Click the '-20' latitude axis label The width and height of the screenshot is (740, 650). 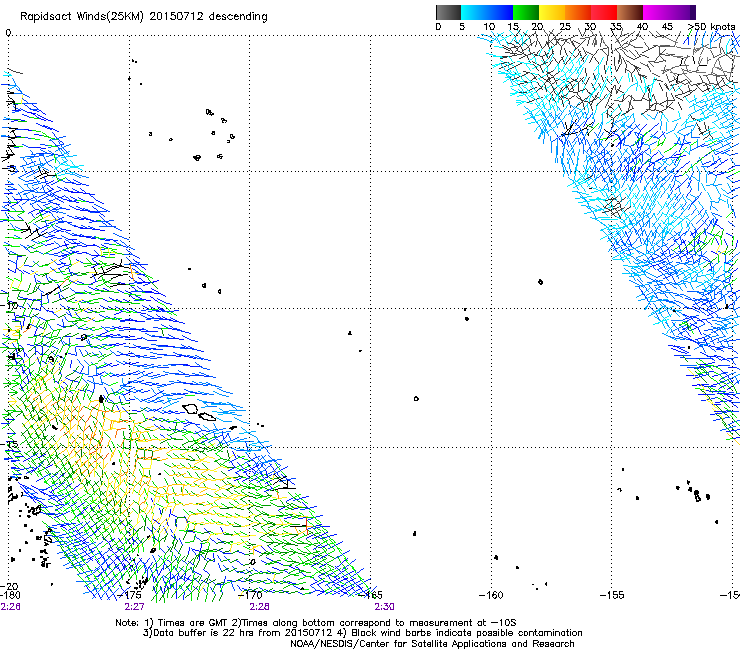[x=9, y=586]
